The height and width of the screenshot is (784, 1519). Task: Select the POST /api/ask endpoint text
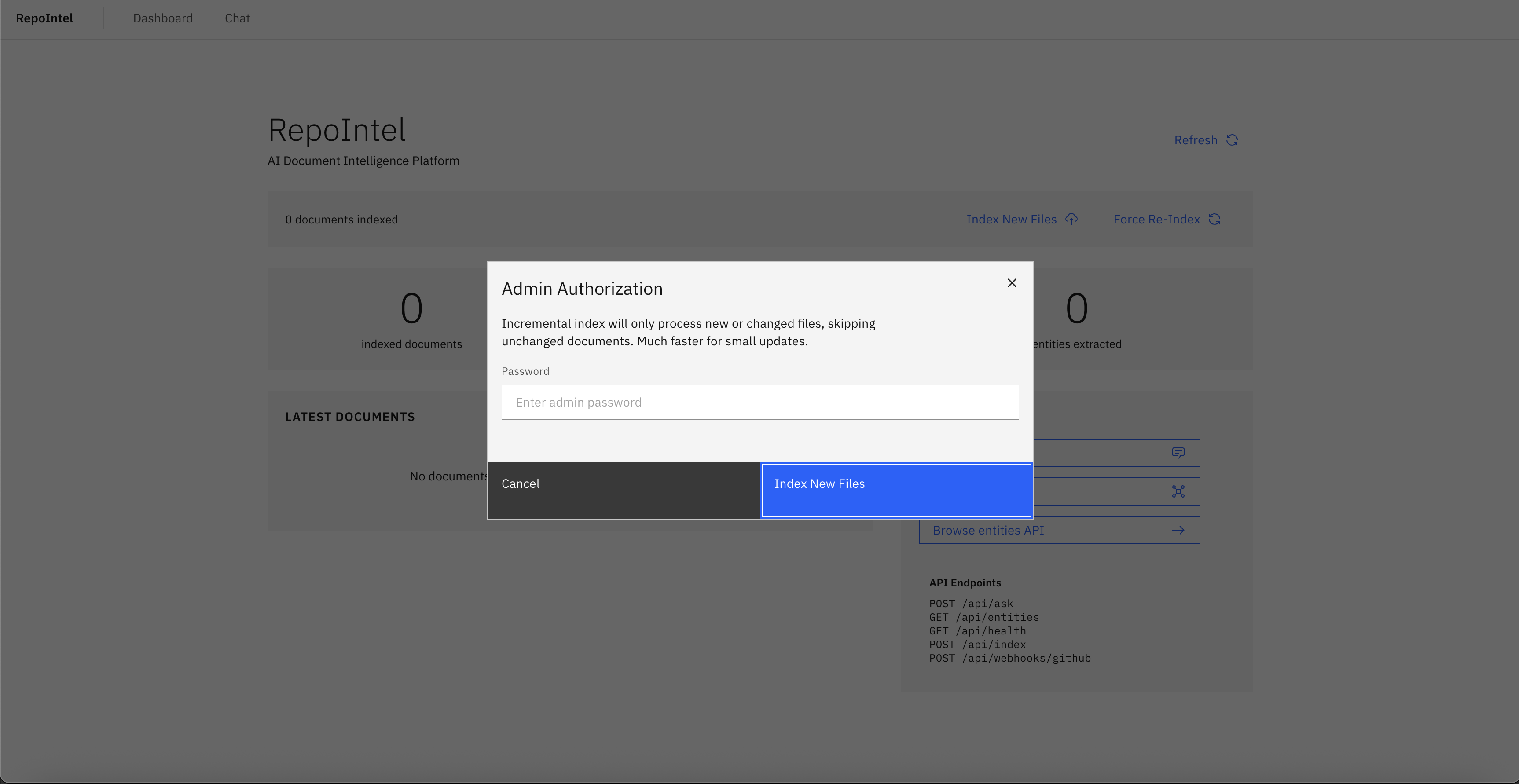(x=971, y=603)
